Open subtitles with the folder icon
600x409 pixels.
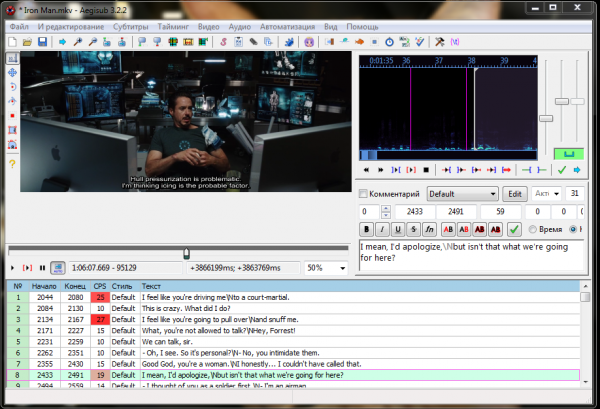(x=27, y=42)
